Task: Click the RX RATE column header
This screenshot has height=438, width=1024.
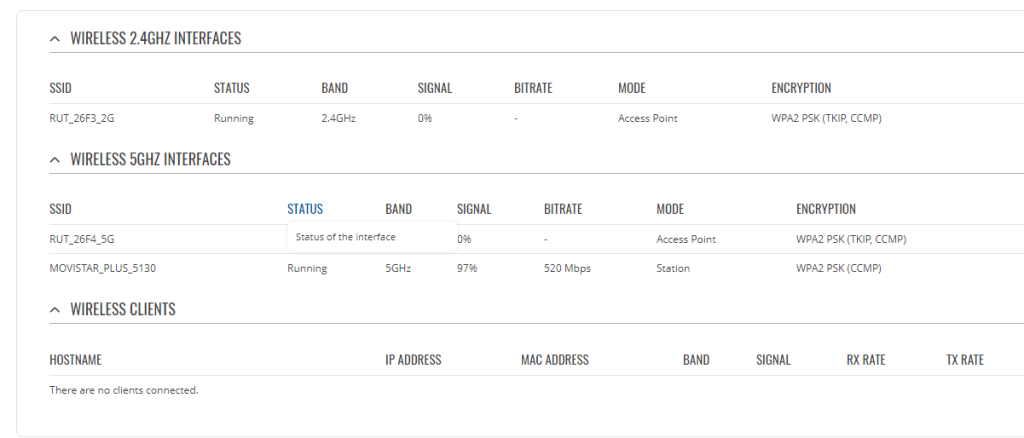Action: (866, 360)
